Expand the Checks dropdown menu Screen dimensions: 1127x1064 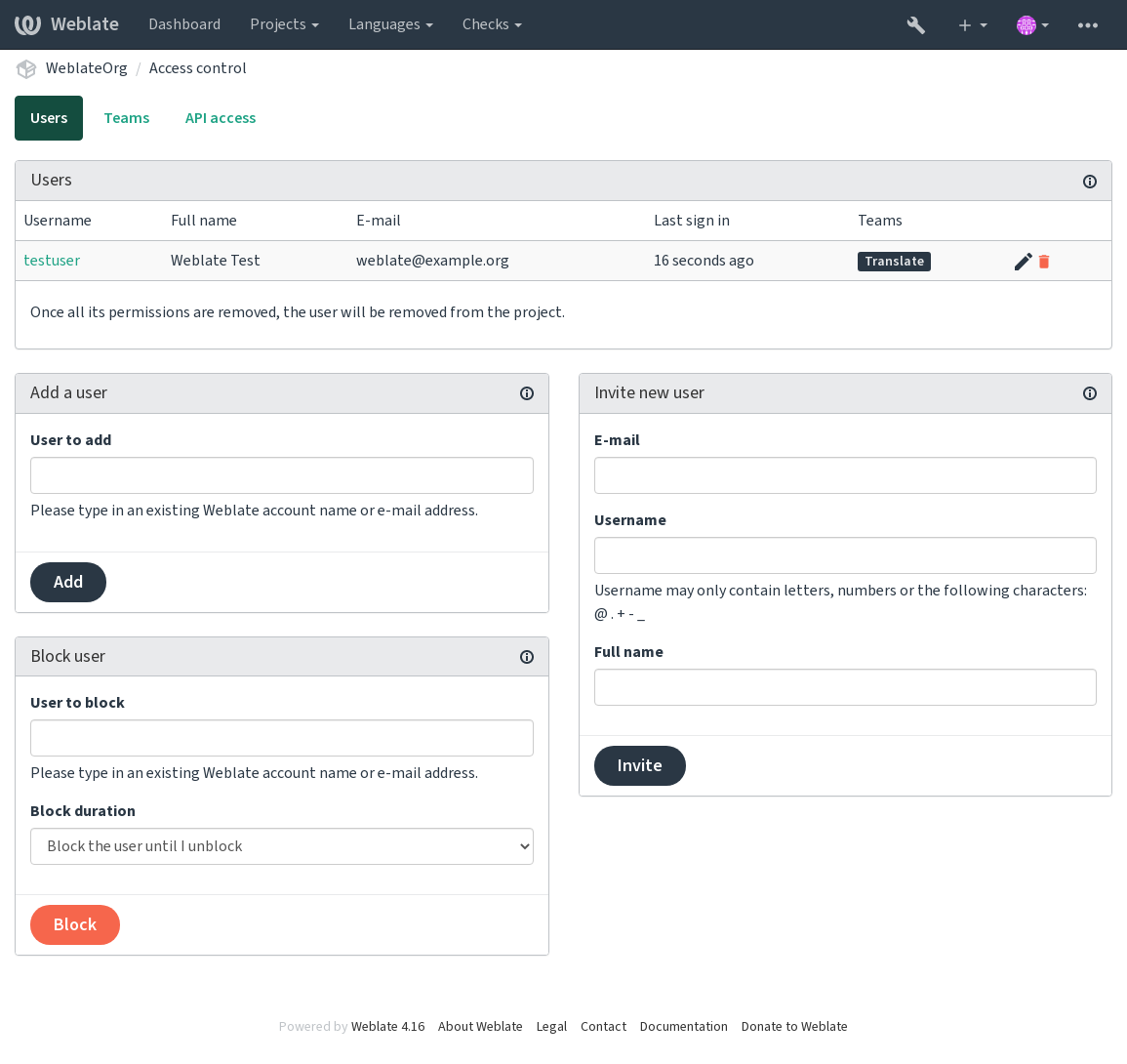(492, 24)
